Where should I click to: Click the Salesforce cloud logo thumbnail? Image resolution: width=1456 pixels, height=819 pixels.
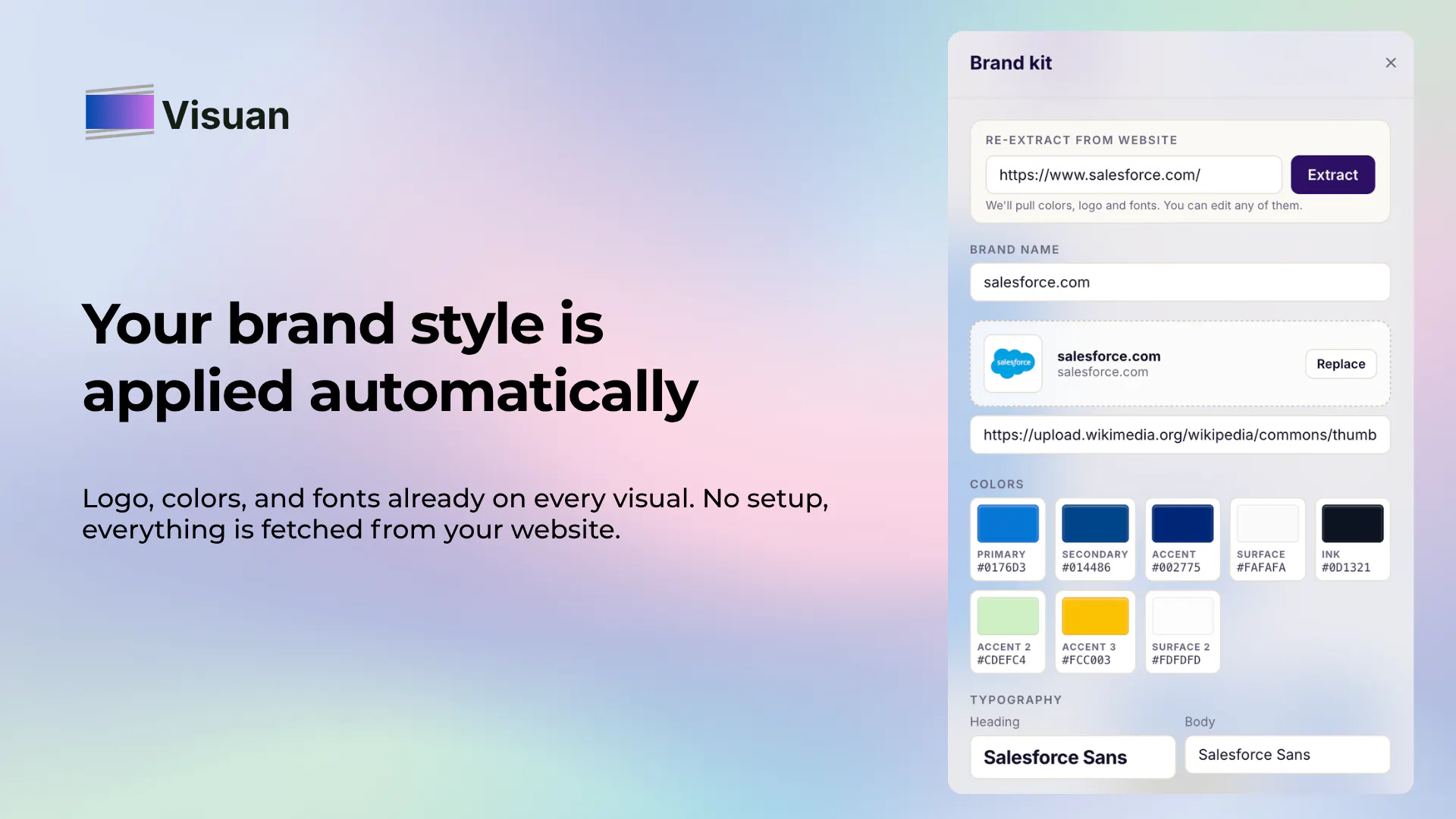tap(1013, 364)
